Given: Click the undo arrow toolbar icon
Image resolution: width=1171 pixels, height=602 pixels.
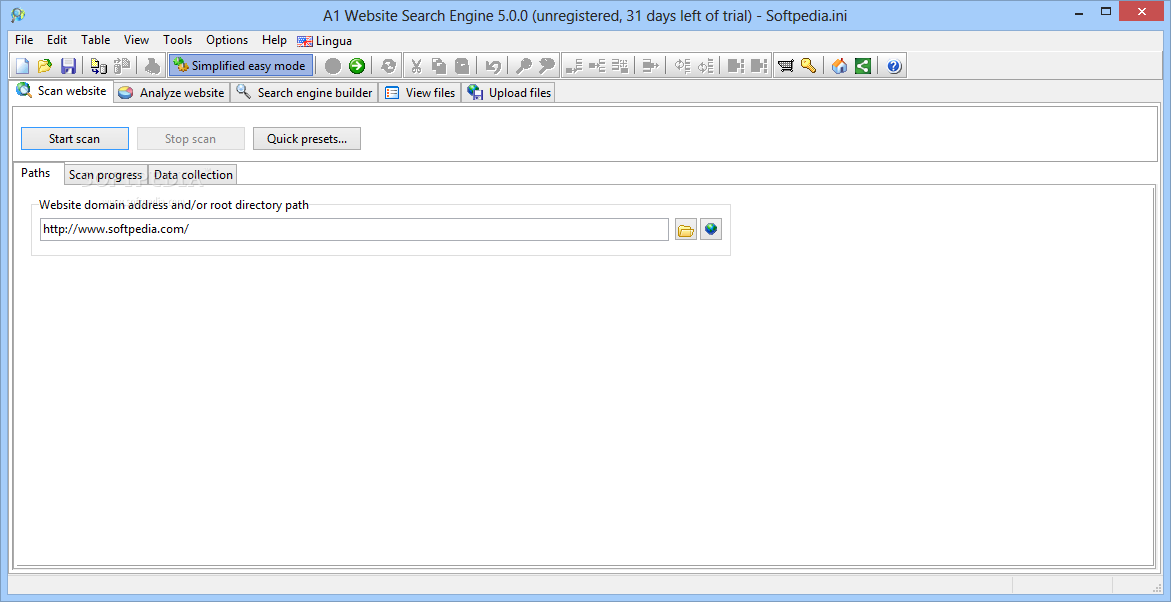Looking at the screenshot, I should click(x=493, y=66).
